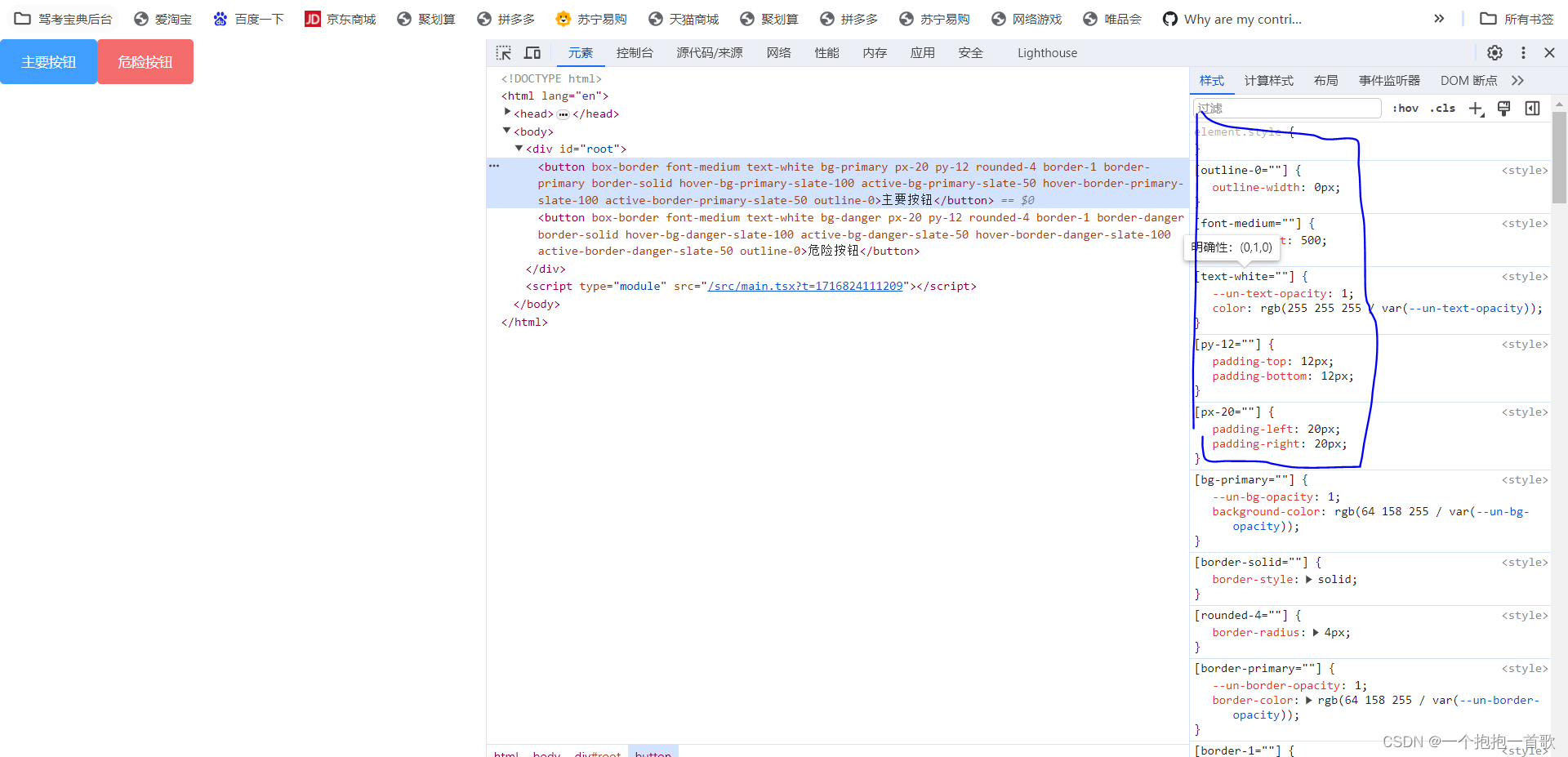
Task: Open DevTools settings gear
Action: tap(1494, 52)
